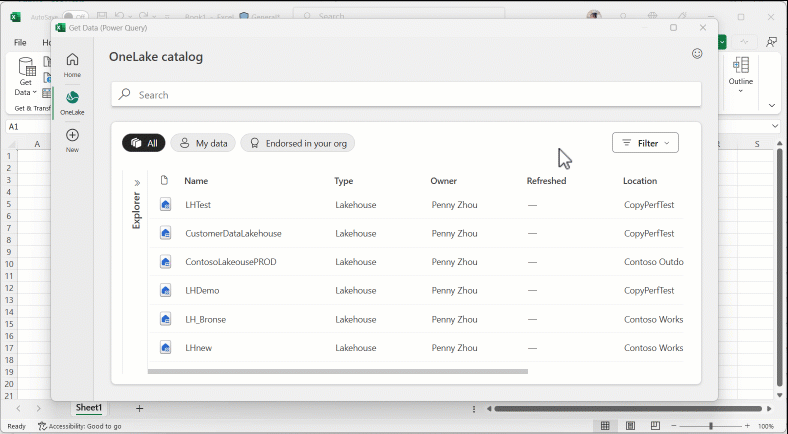Click Excel sheet horizontal scrollbar
Viewport: 788px width, 434px height.
[628, 409]
